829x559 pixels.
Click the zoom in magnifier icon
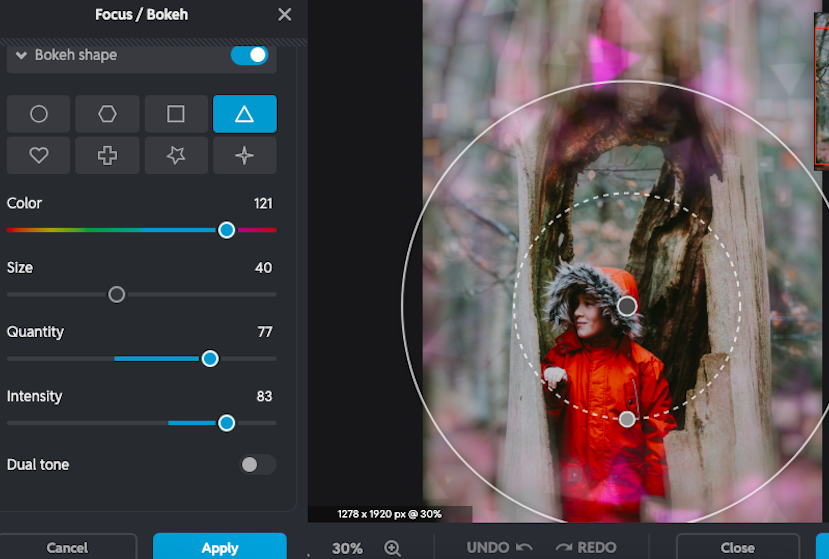click(x=393, y=548)
